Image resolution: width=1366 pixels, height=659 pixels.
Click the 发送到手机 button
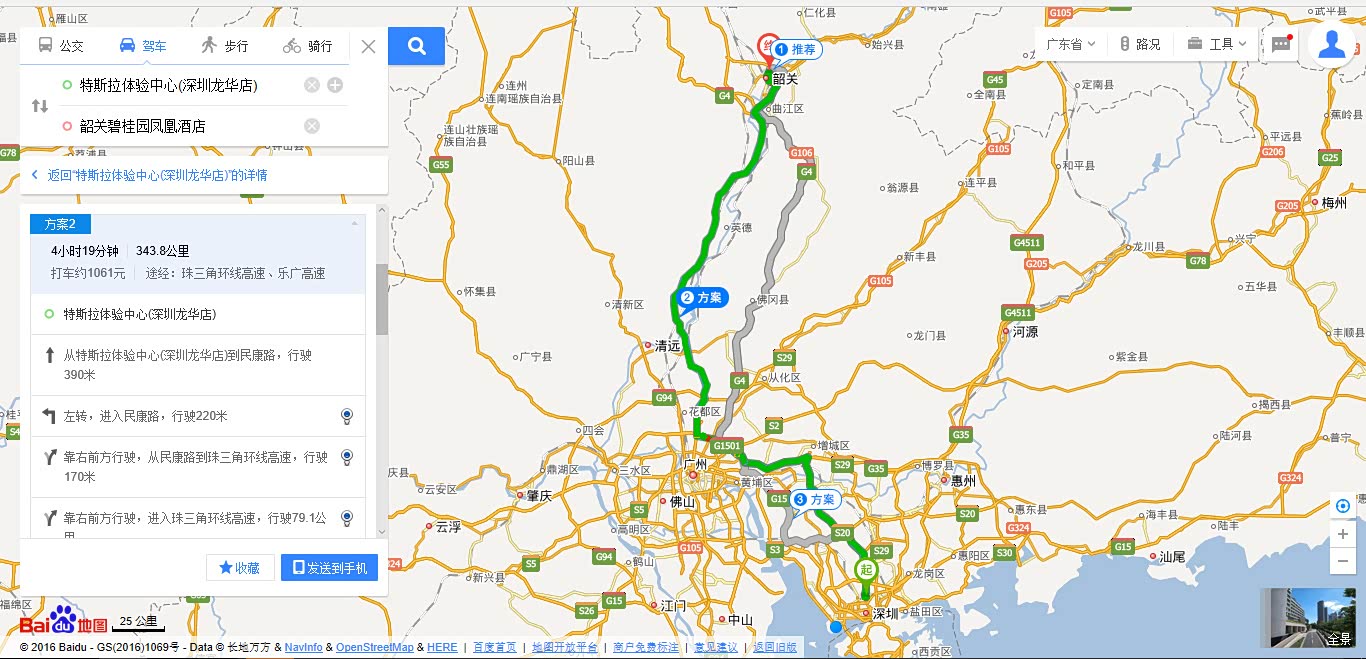[329, 568]
